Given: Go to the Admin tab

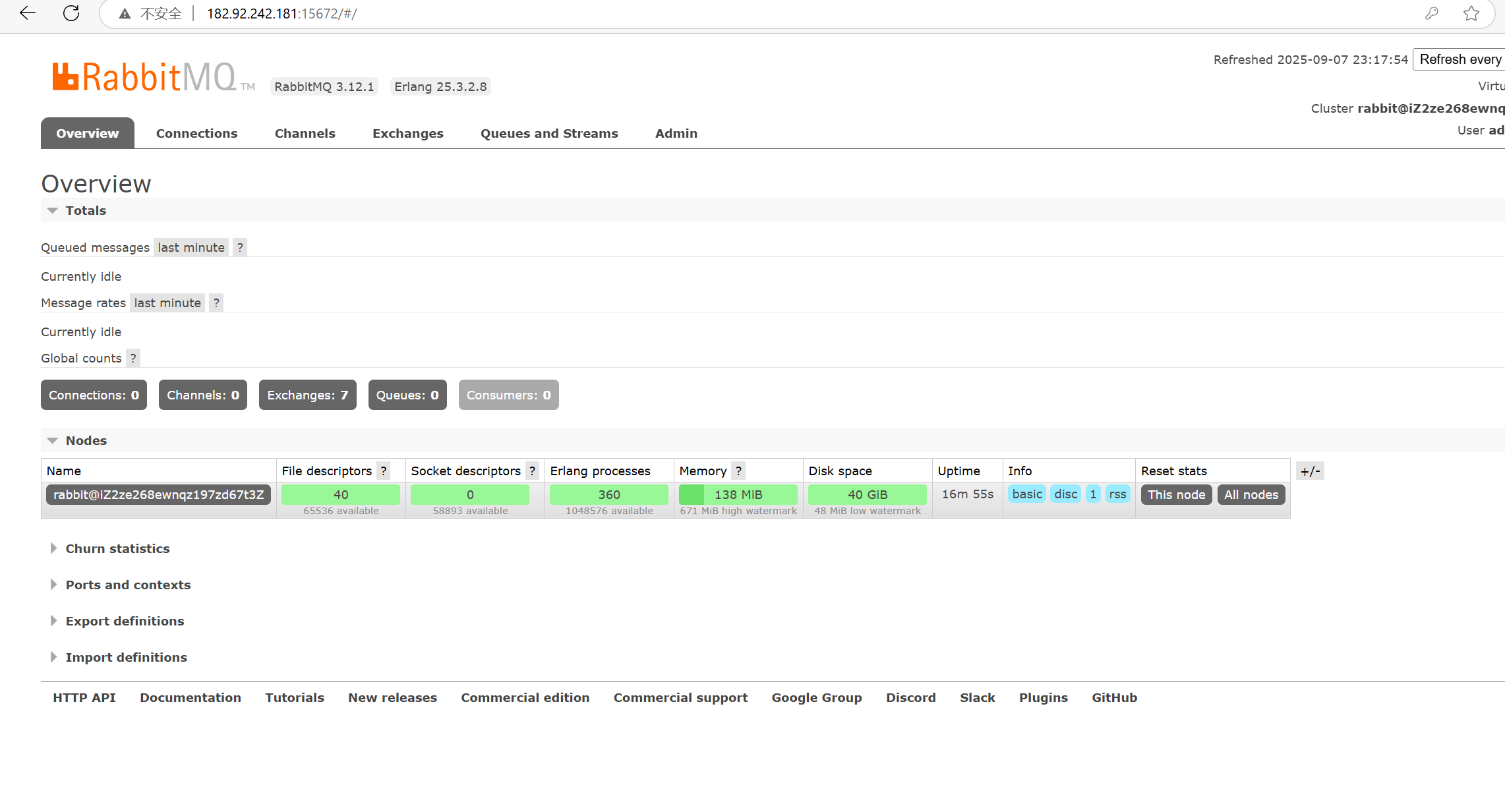Looking at the screenshot, I should [676, 133].
